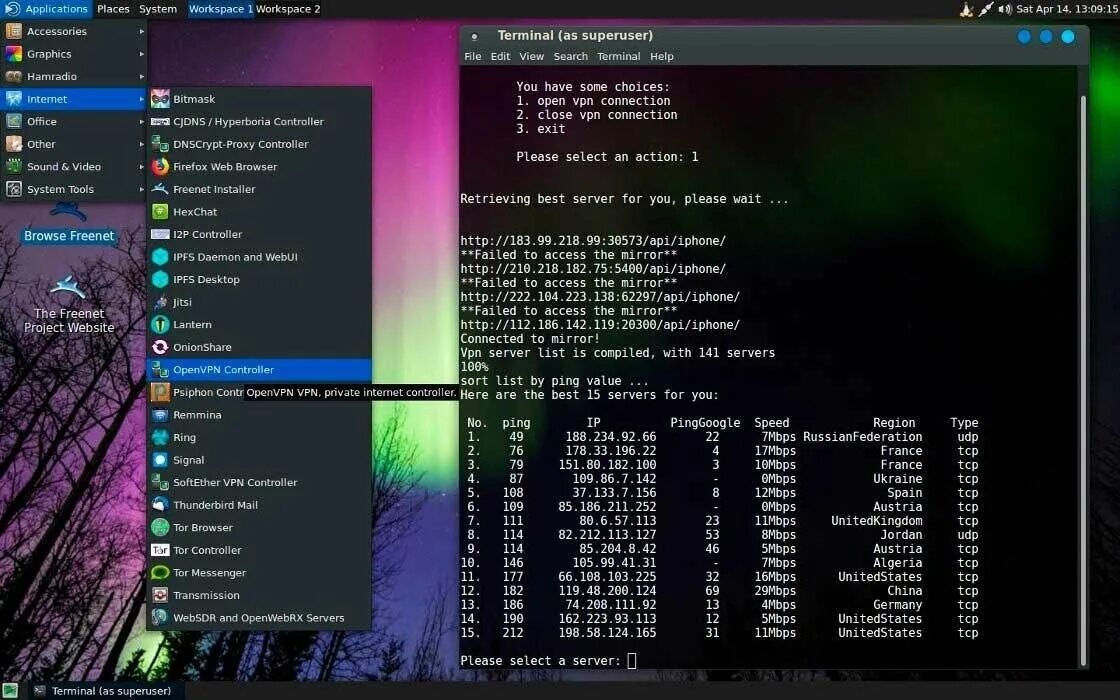Click the show desktop button in bottom panel
Viewport: 1120px width, 700px height.
[x=10, y=691]
